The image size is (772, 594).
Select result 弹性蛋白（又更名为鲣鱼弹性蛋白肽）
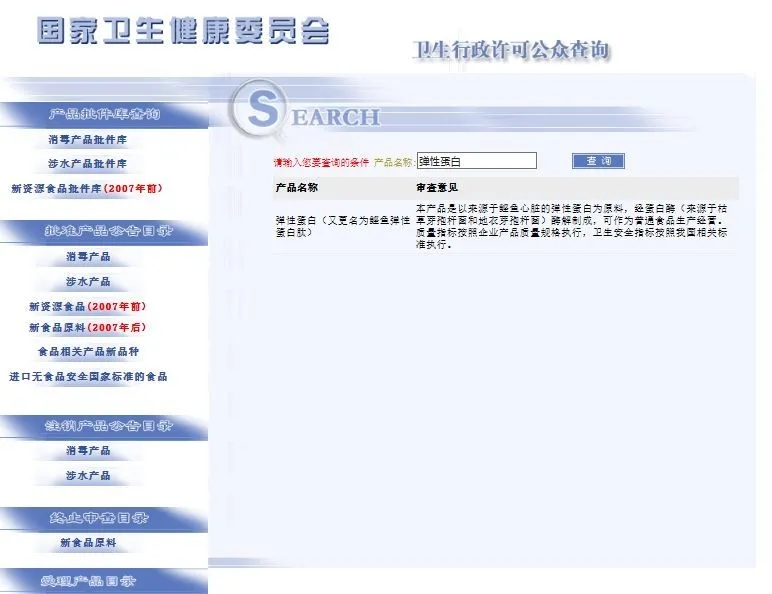343,227
